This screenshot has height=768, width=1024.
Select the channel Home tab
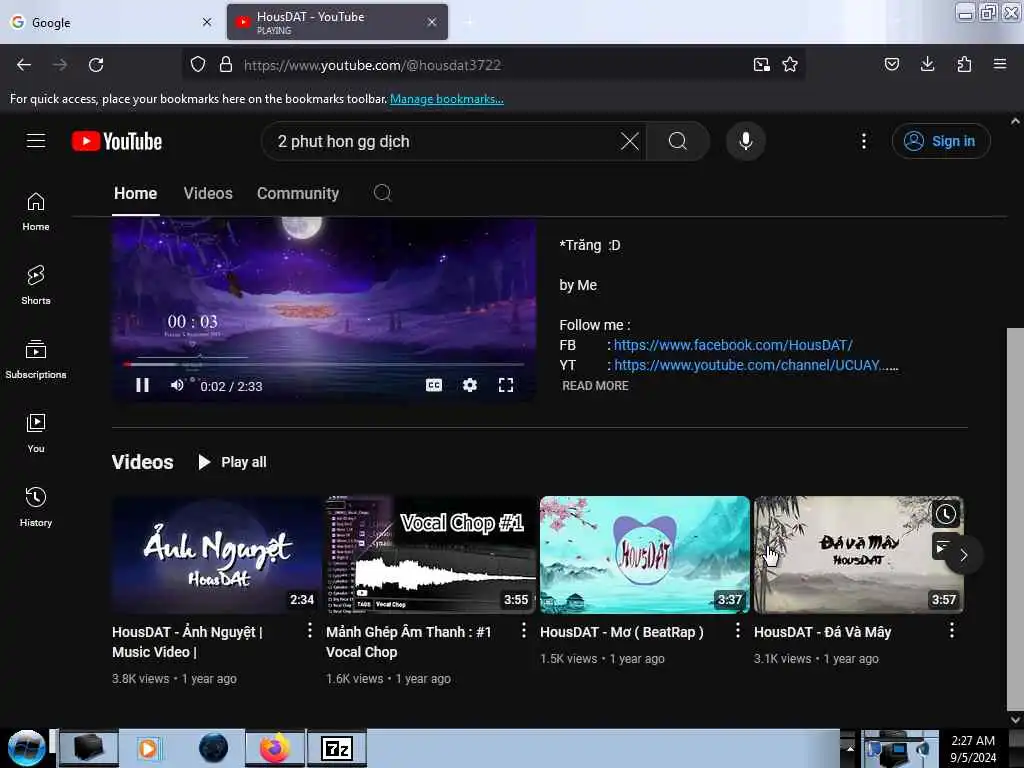tap(135, 193)
